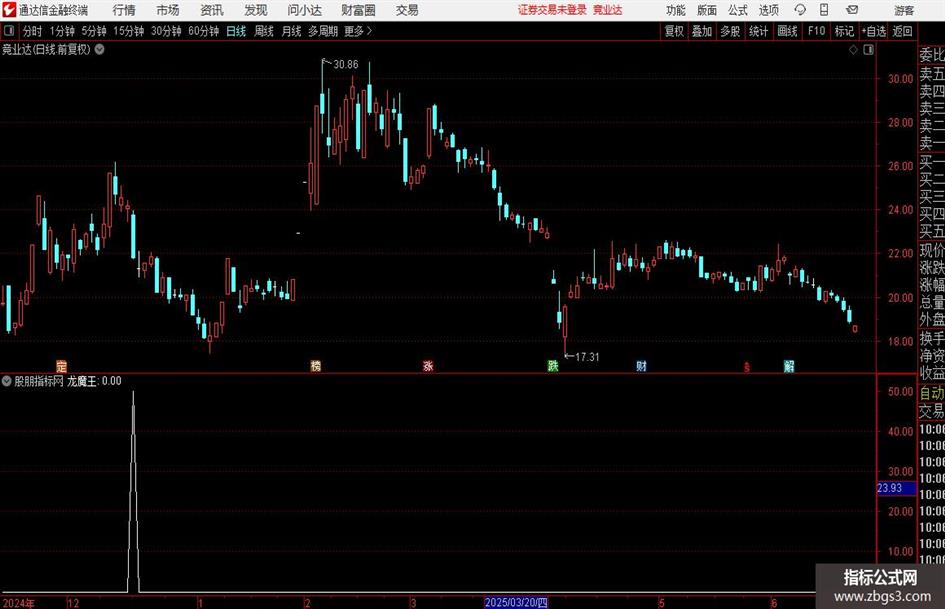Switch to 5分钟 period tab

[93, 31]
